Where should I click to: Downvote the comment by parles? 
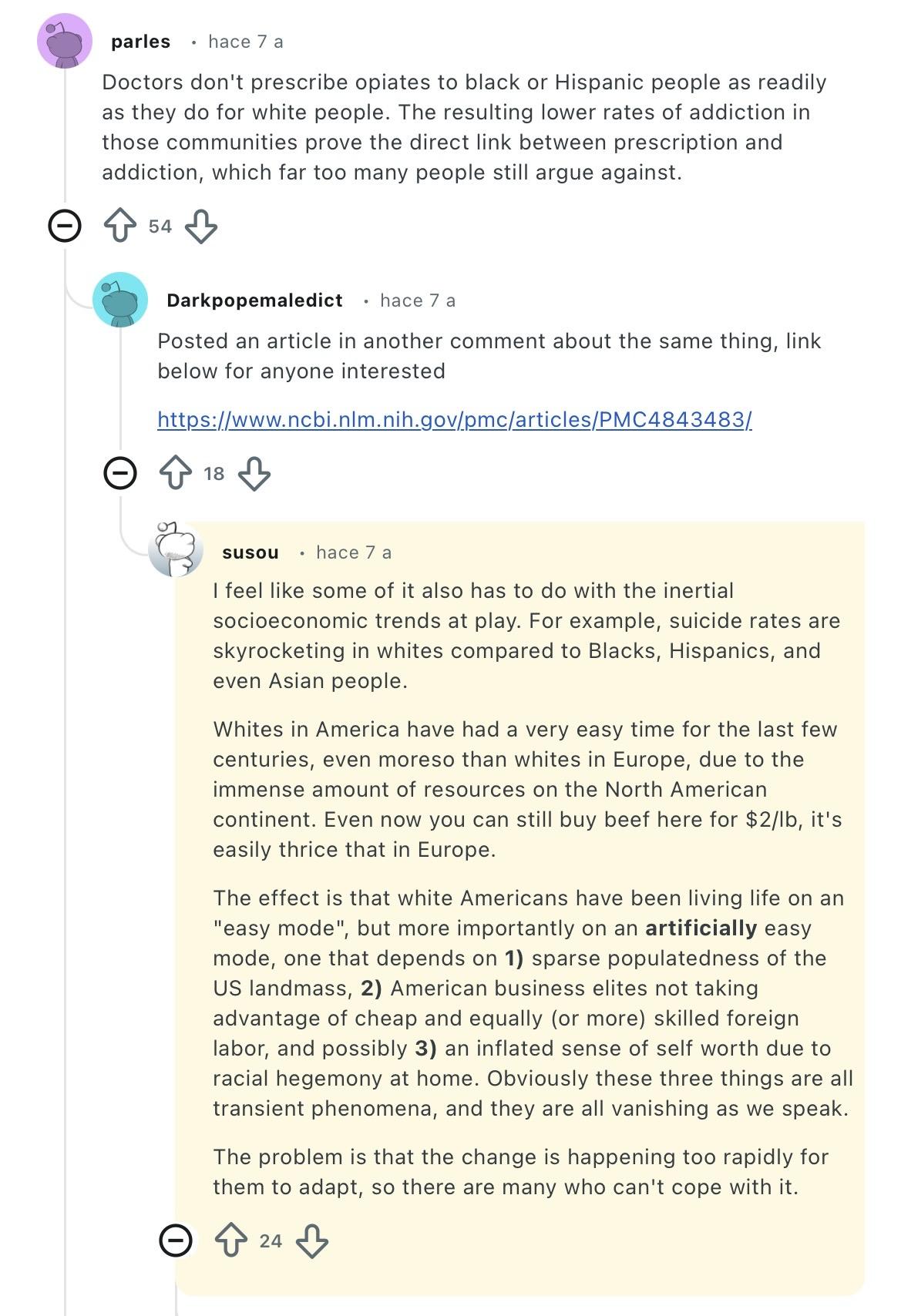tap(201, 227)
